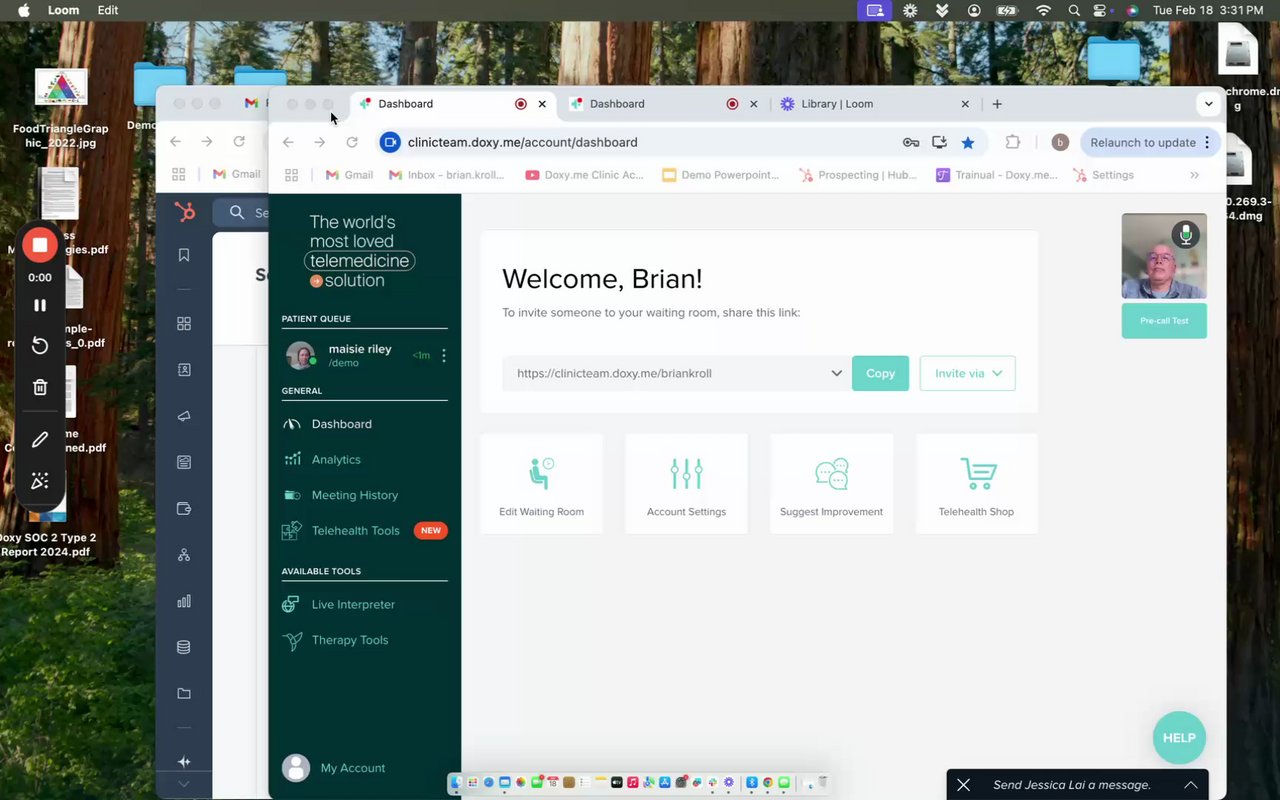Click install app icon in address bar
This screenshot has height=800, width=1280.
pos(939,142)
